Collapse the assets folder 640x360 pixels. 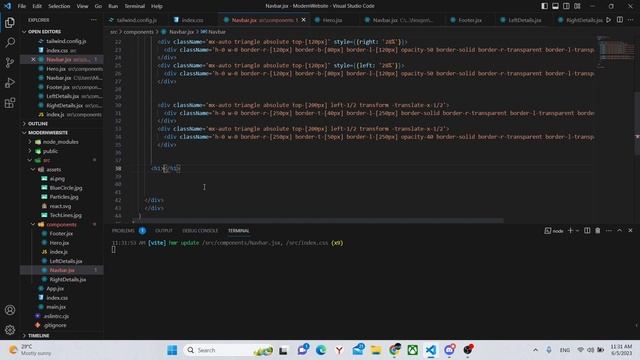click(x=53, y=169)
